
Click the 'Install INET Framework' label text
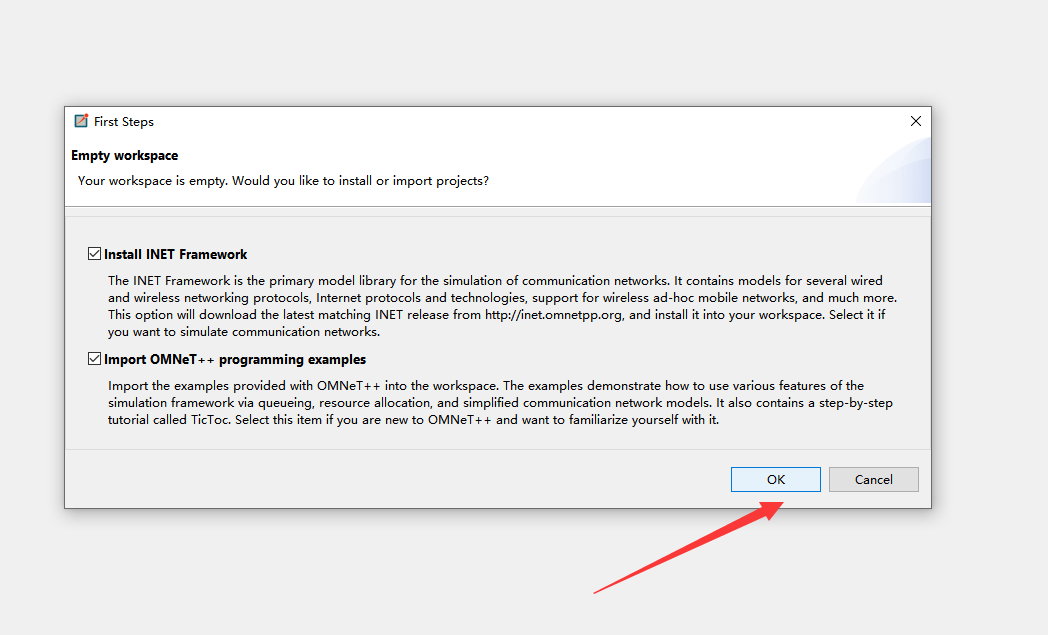(x=176, y=254)
